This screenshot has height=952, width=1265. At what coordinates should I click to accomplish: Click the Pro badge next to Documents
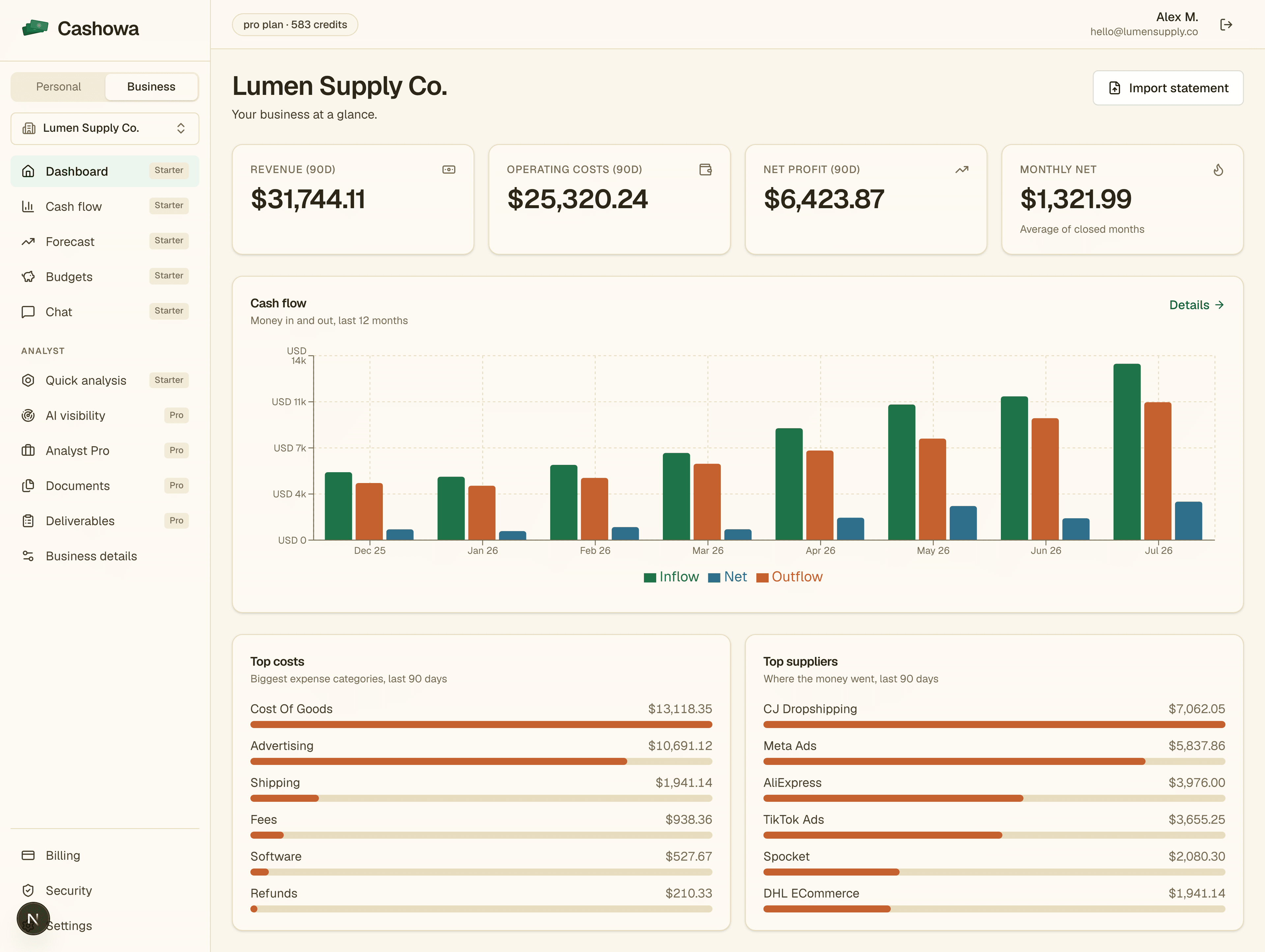[x=176, y=485]
